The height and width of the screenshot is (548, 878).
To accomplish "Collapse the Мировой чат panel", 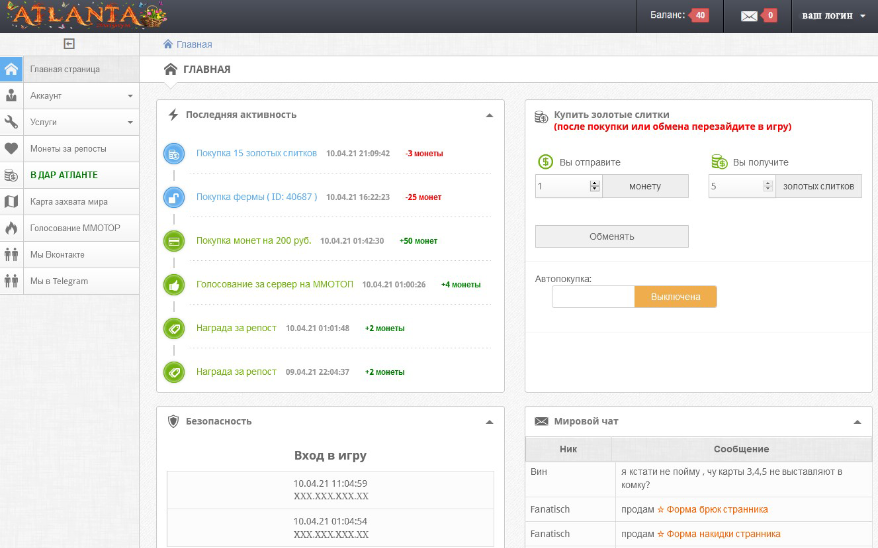I will pyautogui.click(x=857, y=422).
